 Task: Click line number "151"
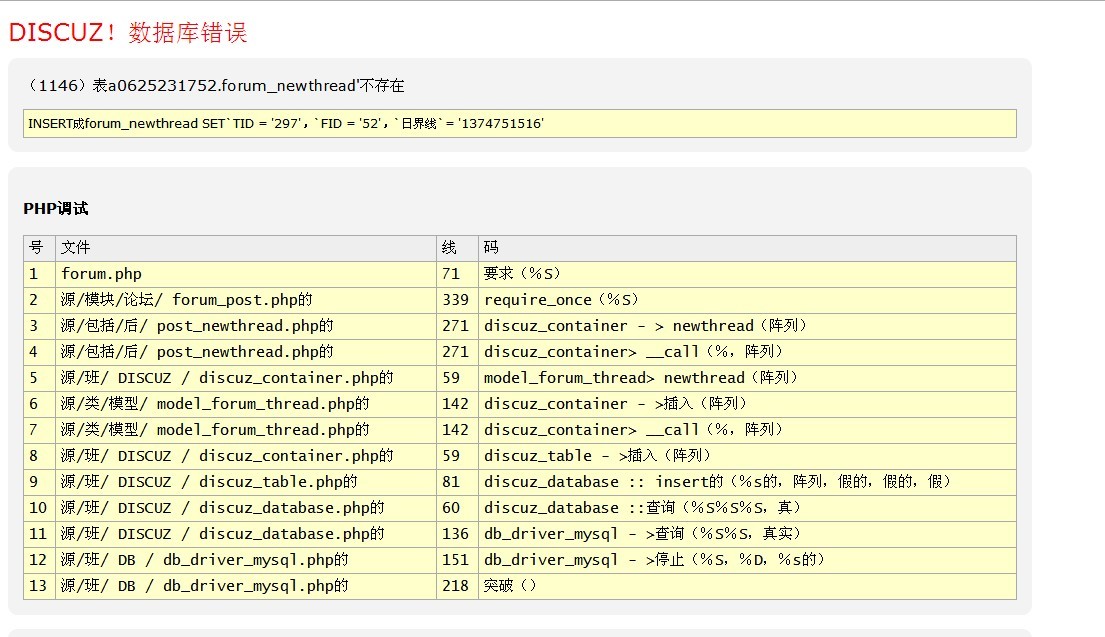(455, 560)
